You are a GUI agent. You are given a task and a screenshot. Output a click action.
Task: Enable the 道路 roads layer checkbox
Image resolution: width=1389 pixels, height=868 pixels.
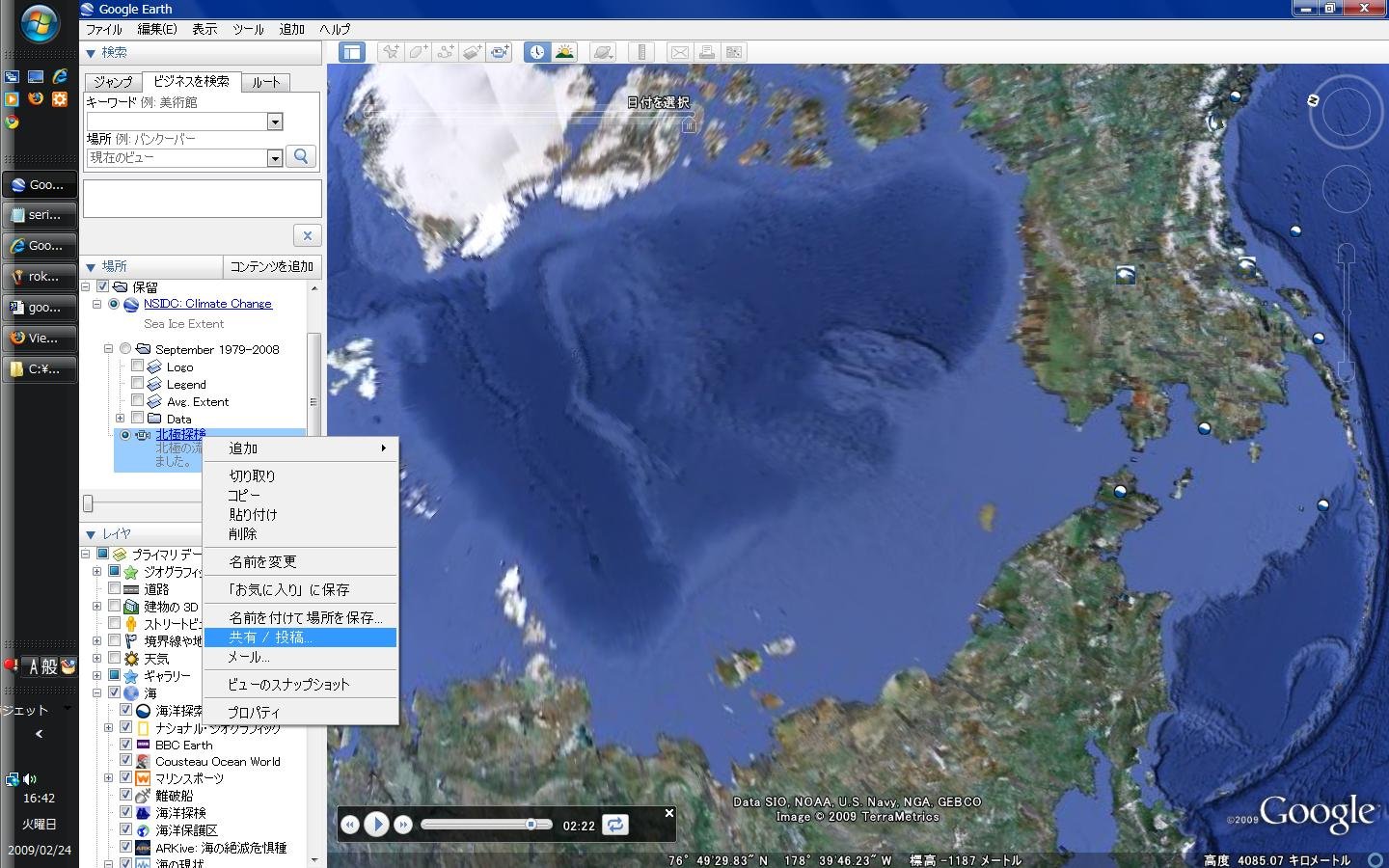point(114,589)
